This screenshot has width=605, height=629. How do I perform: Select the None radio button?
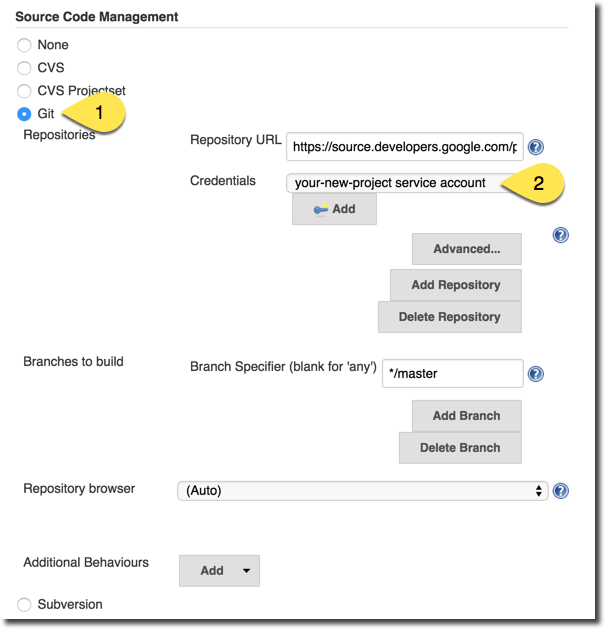pyautogui.click(x=24, y=45)
